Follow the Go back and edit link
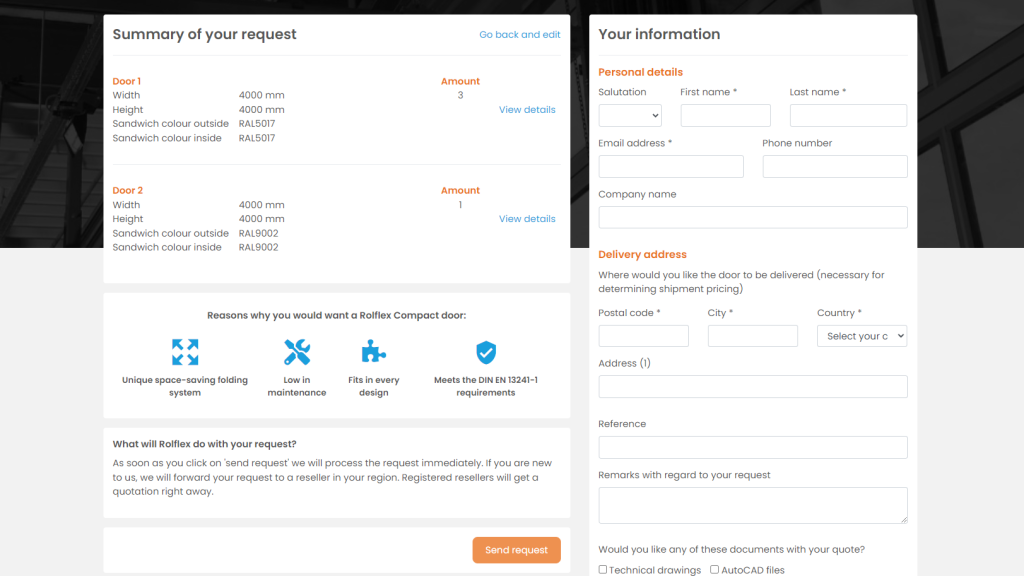Viewport: 1024px width, 576px height. [x=519, y=35]
